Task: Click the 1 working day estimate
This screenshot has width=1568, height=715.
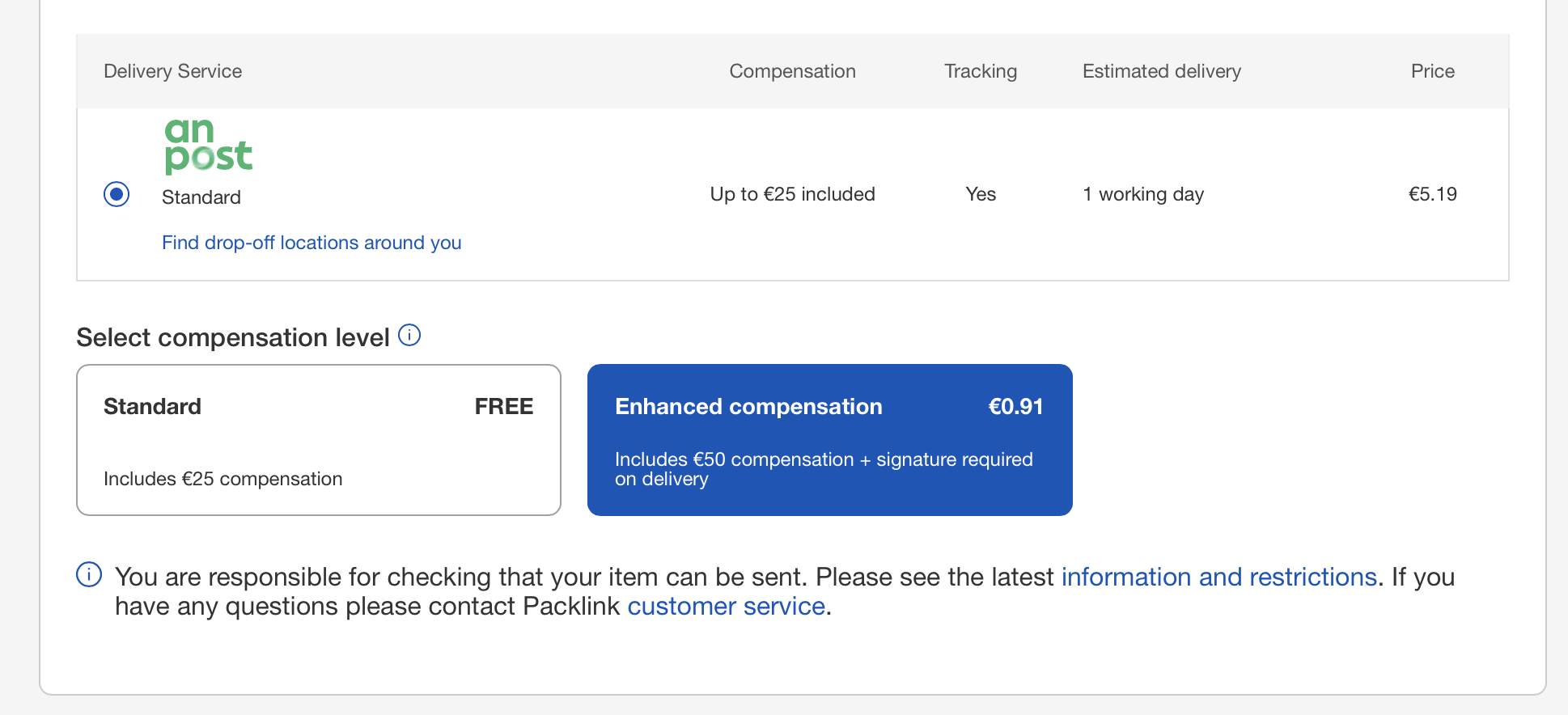Action: click(x=1143, y=194)
